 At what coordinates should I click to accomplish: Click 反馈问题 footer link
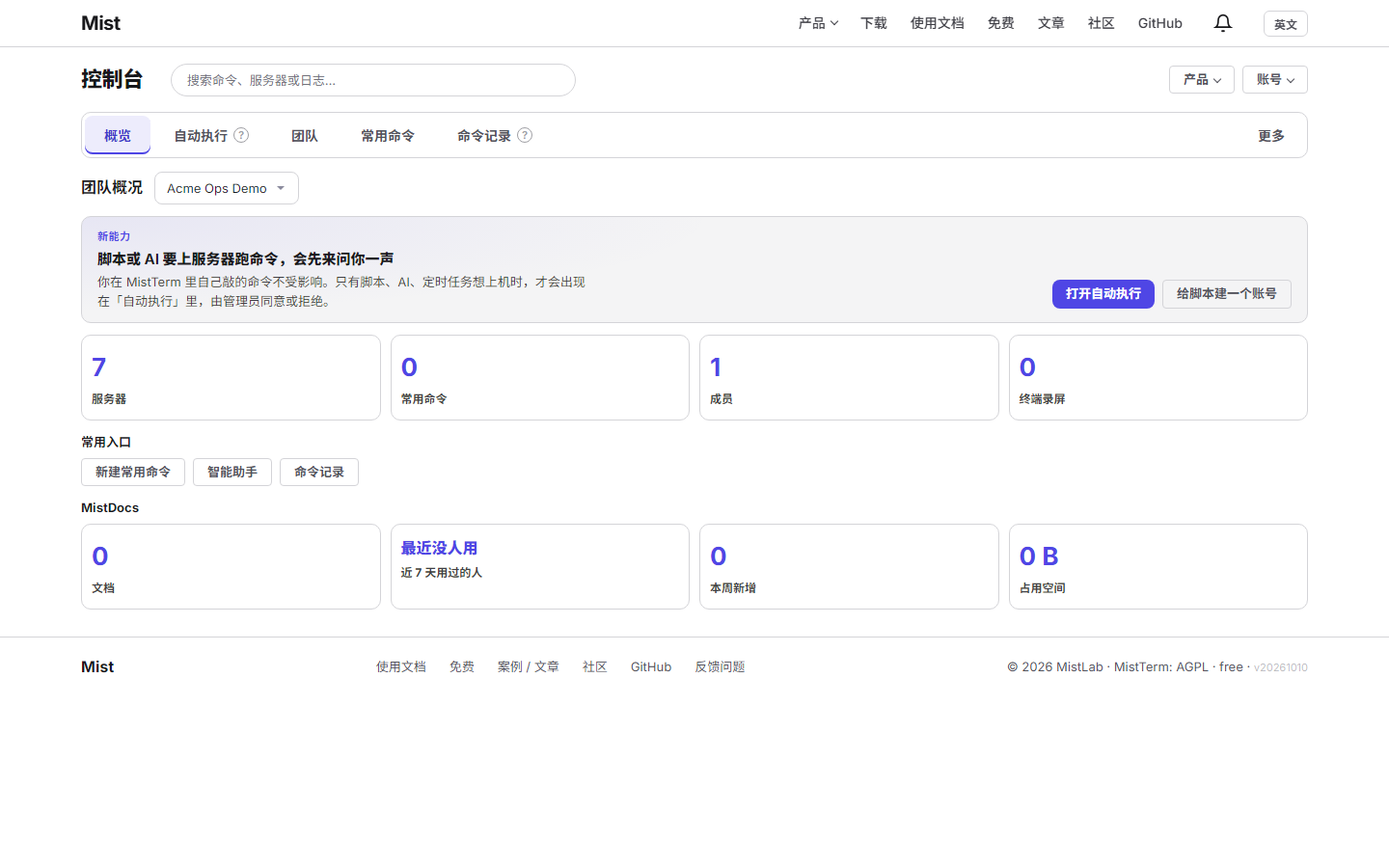[x=721, y=667]
